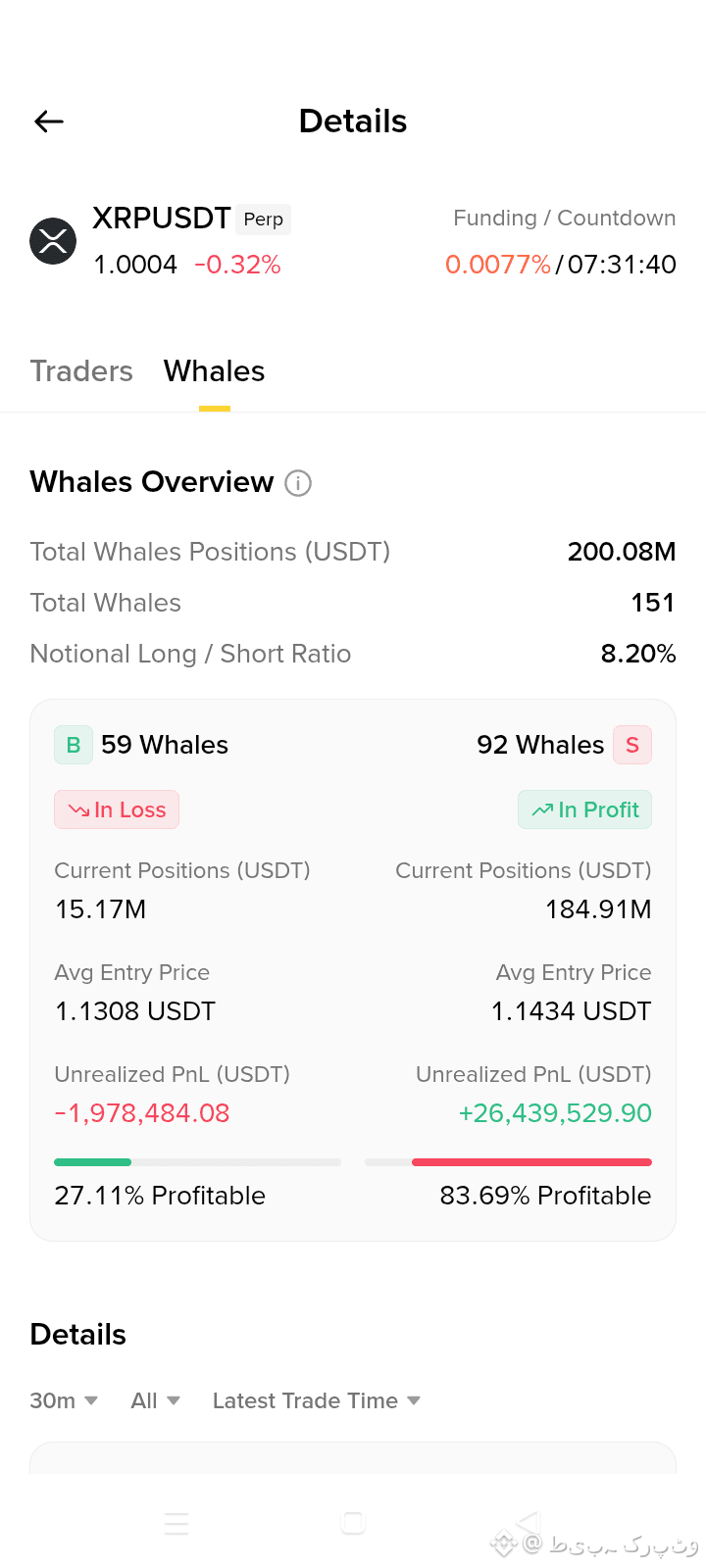The height and width of the screenshot is (1568, 706).
Task: Open the XRP coin logo
Action: tap(53, 241)
